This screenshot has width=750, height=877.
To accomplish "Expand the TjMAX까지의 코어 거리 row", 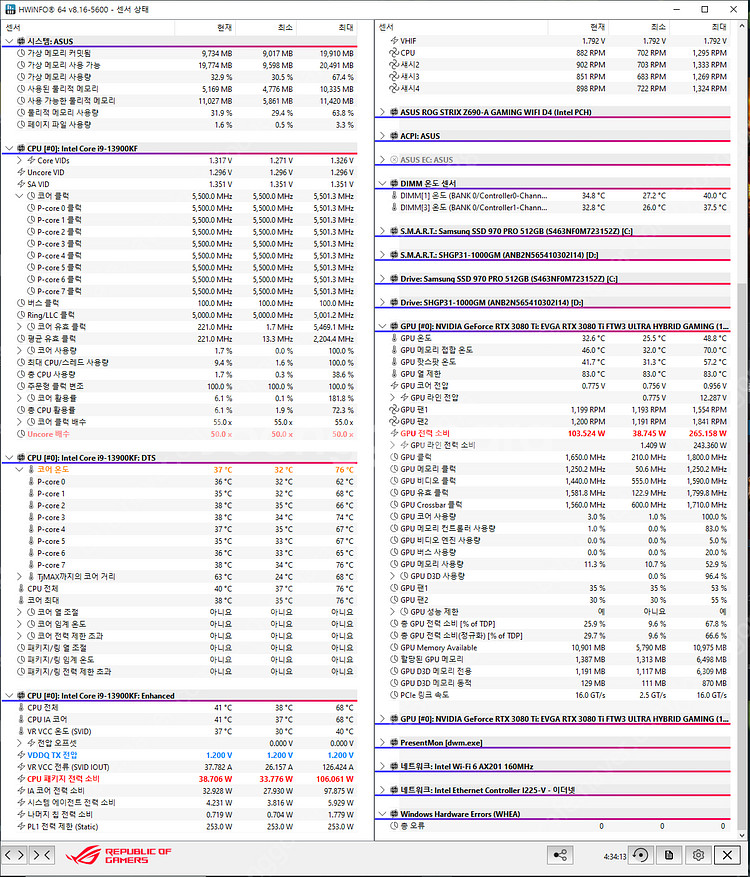I will coord(20,577).
